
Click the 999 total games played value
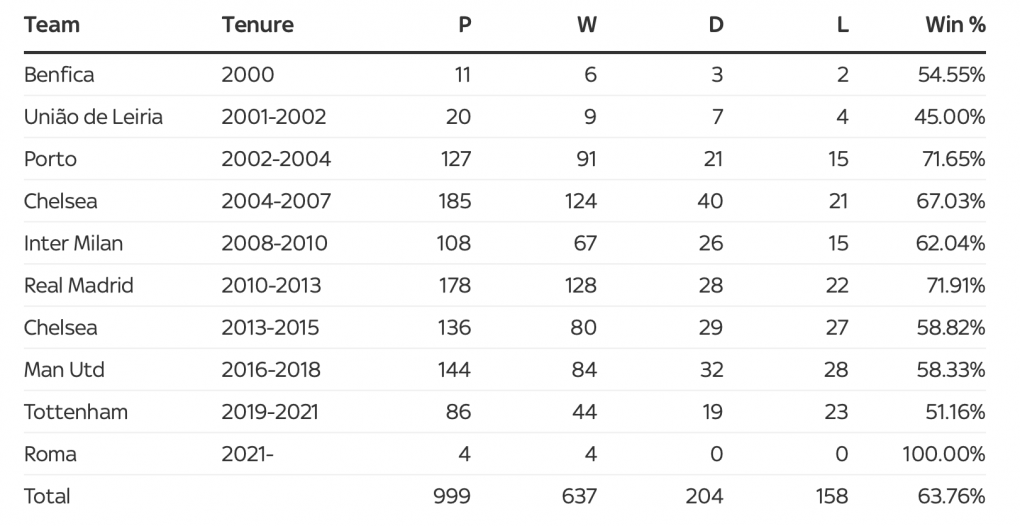point(452,496)
